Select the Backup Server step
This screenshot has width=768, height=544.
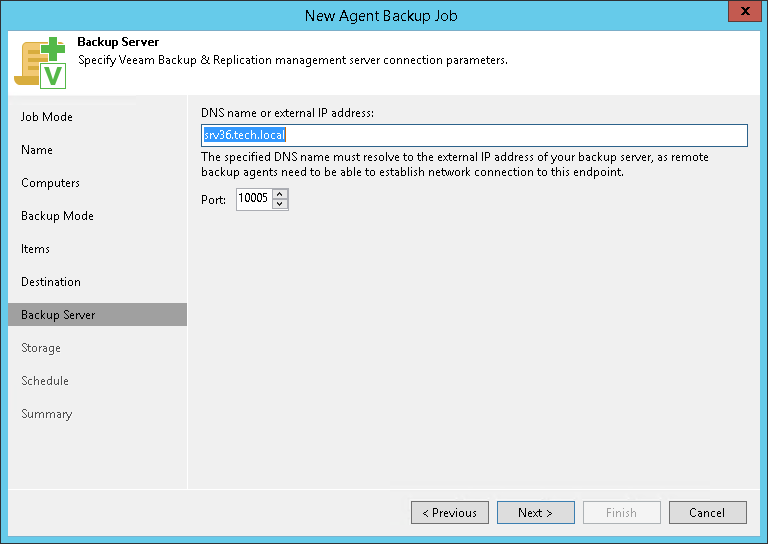pyautogui.click(x=58, y=315)
